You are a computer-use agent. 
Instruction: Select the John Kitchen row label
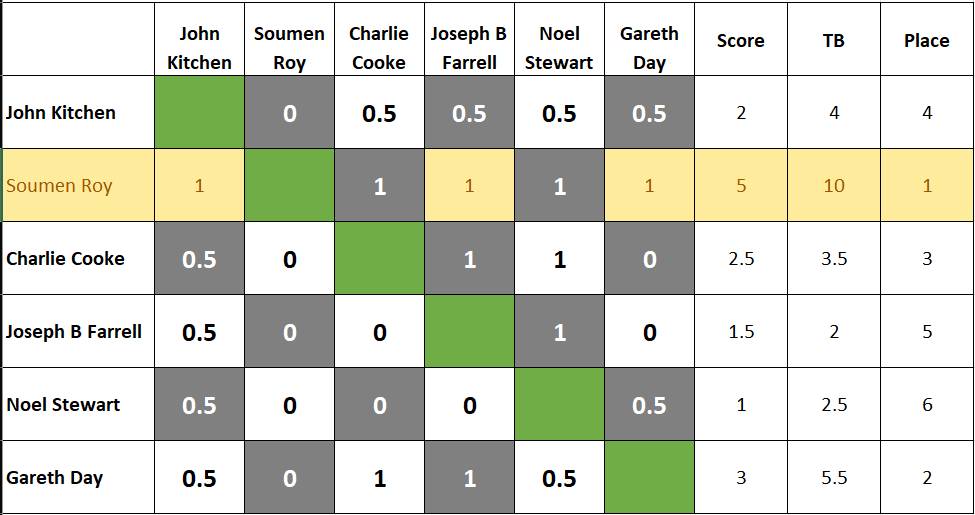click(x=61, y=113)
